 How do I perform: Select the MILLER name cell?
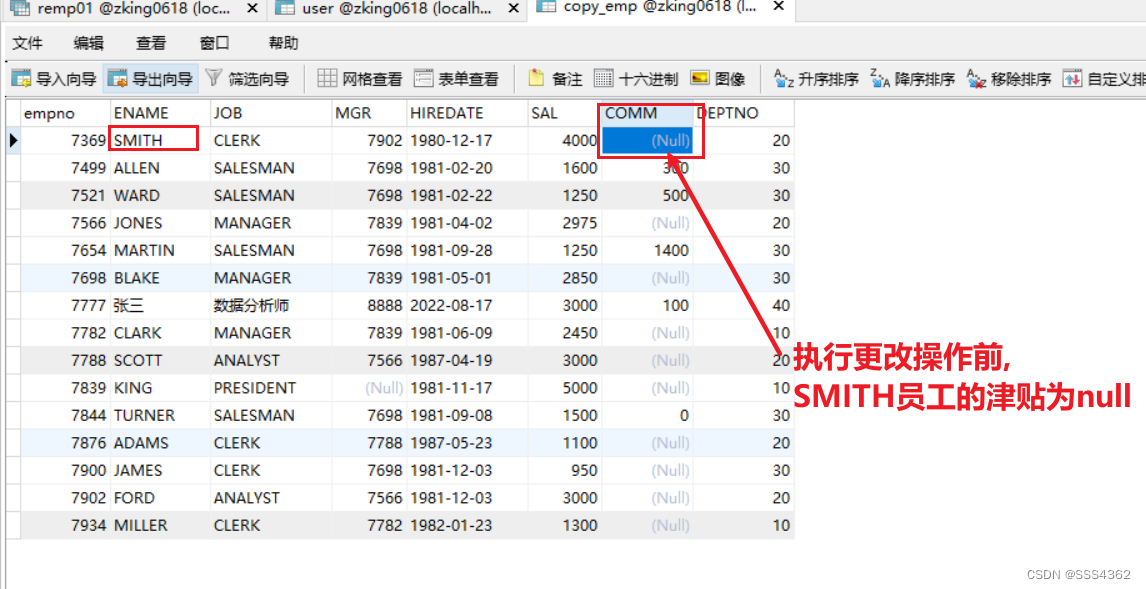pos(160,525)
